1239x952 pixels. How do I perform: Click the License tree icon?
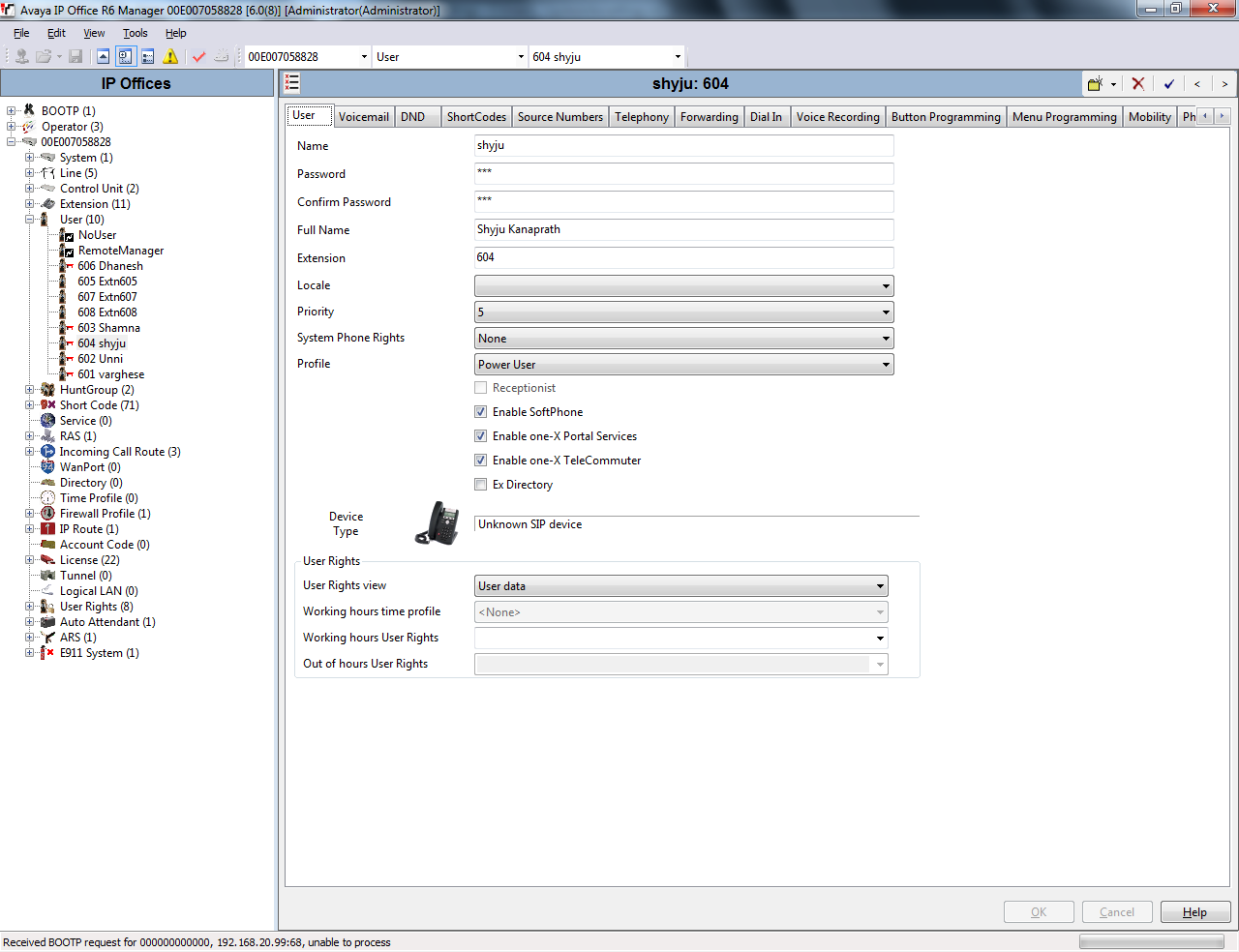tap(47, 560)
